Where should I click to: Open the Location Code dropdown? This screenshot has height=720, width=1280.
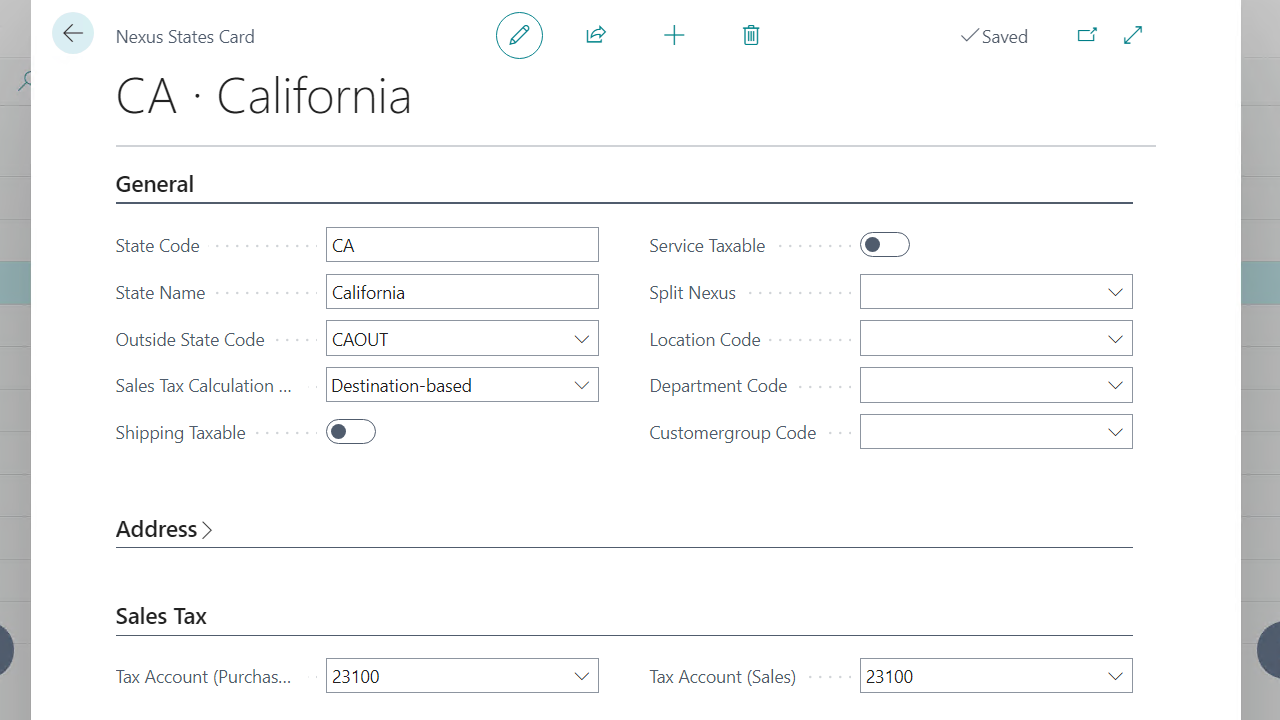tap(1115, 339)
